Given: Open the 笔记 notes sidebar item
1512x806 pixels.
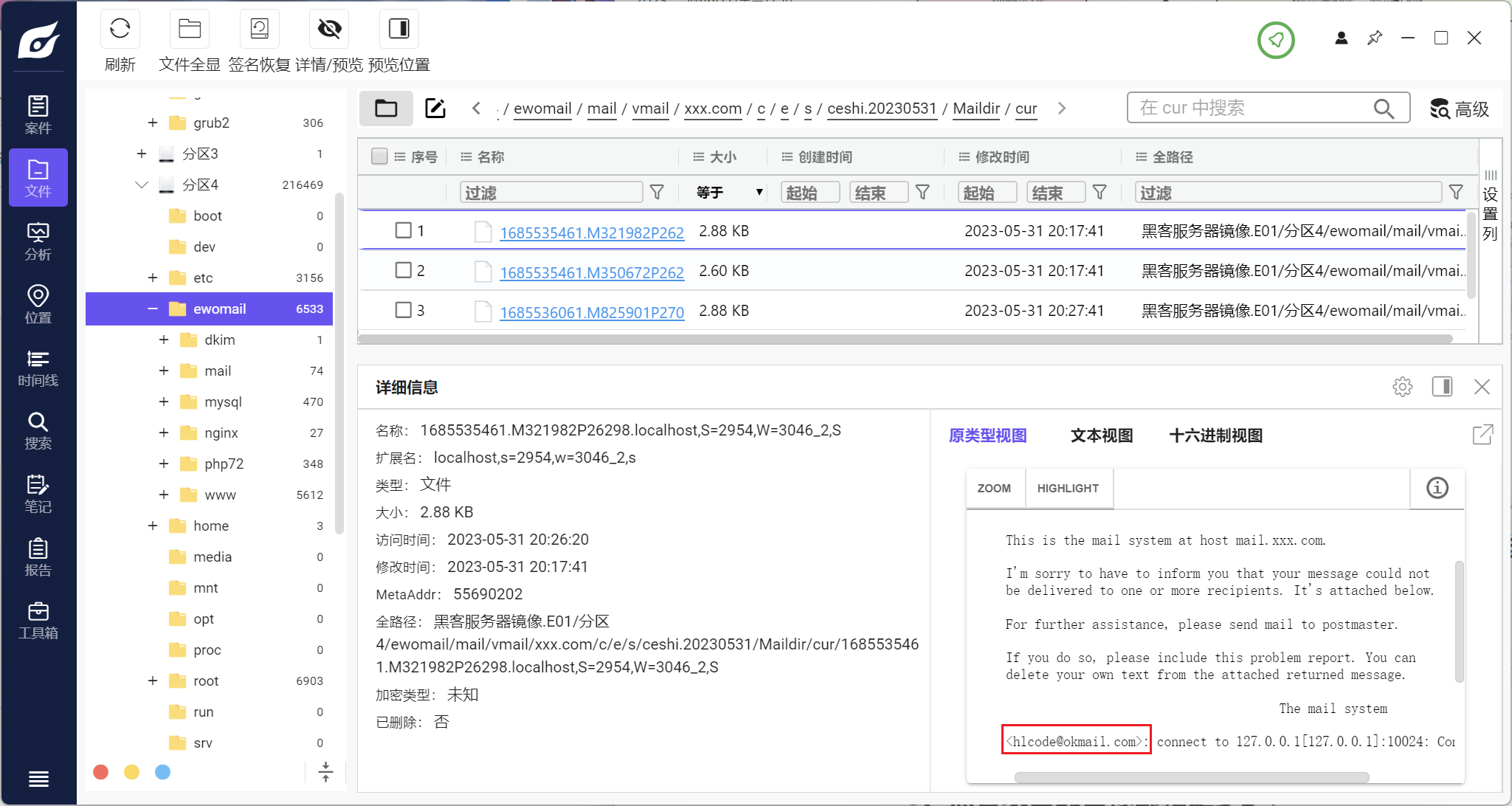Looking at the screenshot, I should [38, 494].
